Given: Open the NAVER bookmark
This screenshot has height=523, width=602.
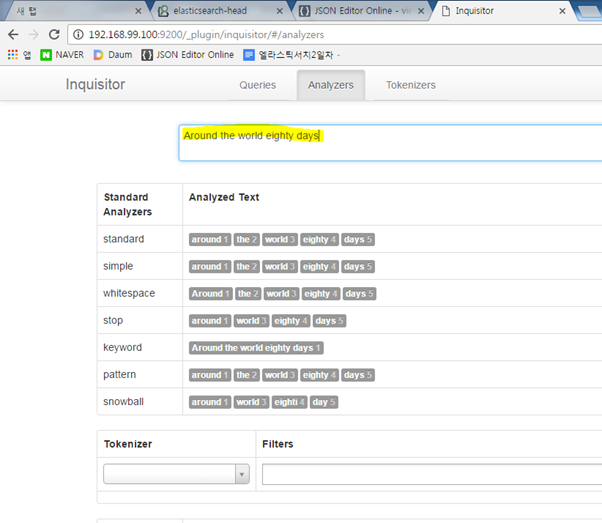Looking at the screenshot, I should (62, 55).
